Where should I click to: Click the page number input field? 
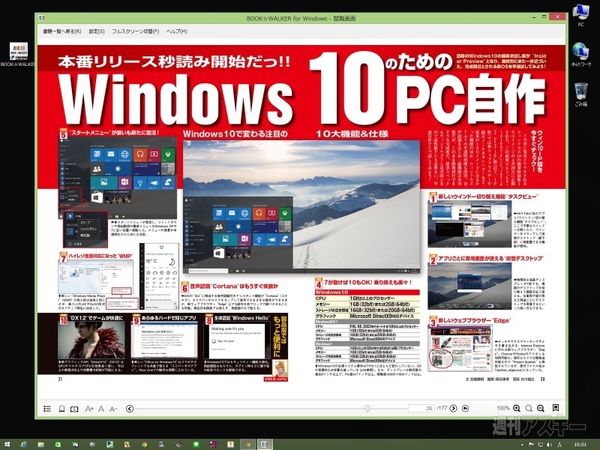coord(421,408)
